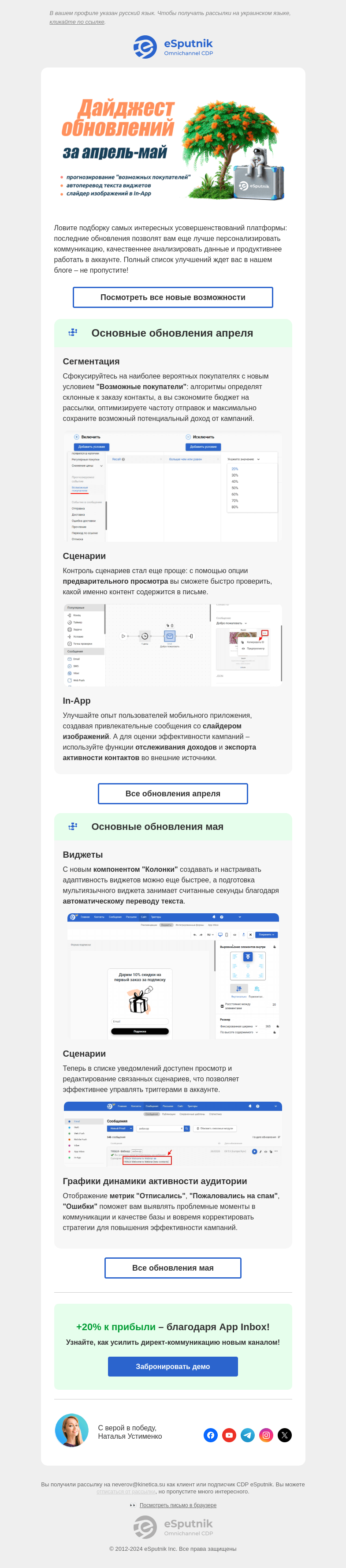Click the bold phrase 'предварительного просмотра'
The width and height of the screenshot is (346, 1568).
click(115, 581)
